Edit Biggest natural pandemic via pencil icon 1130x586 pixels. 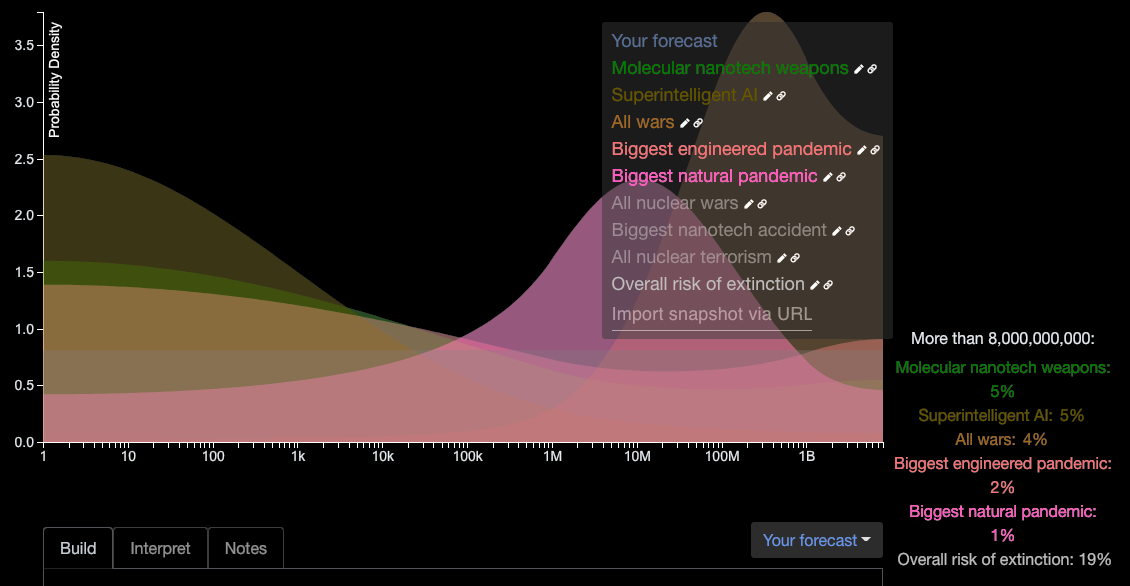tap(827, 177)
